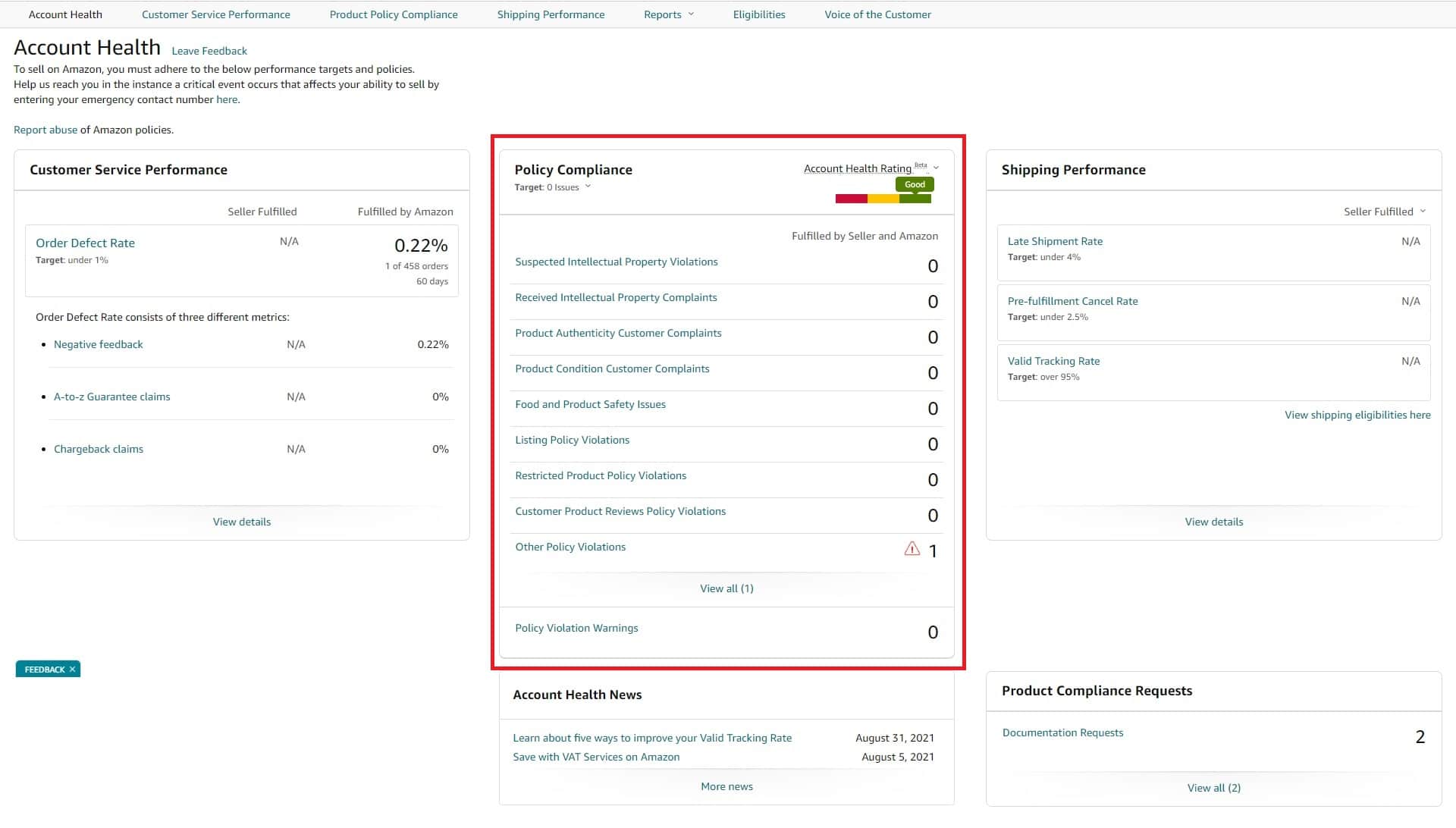Open Product Condition Customer Complaints

point(612,369)
